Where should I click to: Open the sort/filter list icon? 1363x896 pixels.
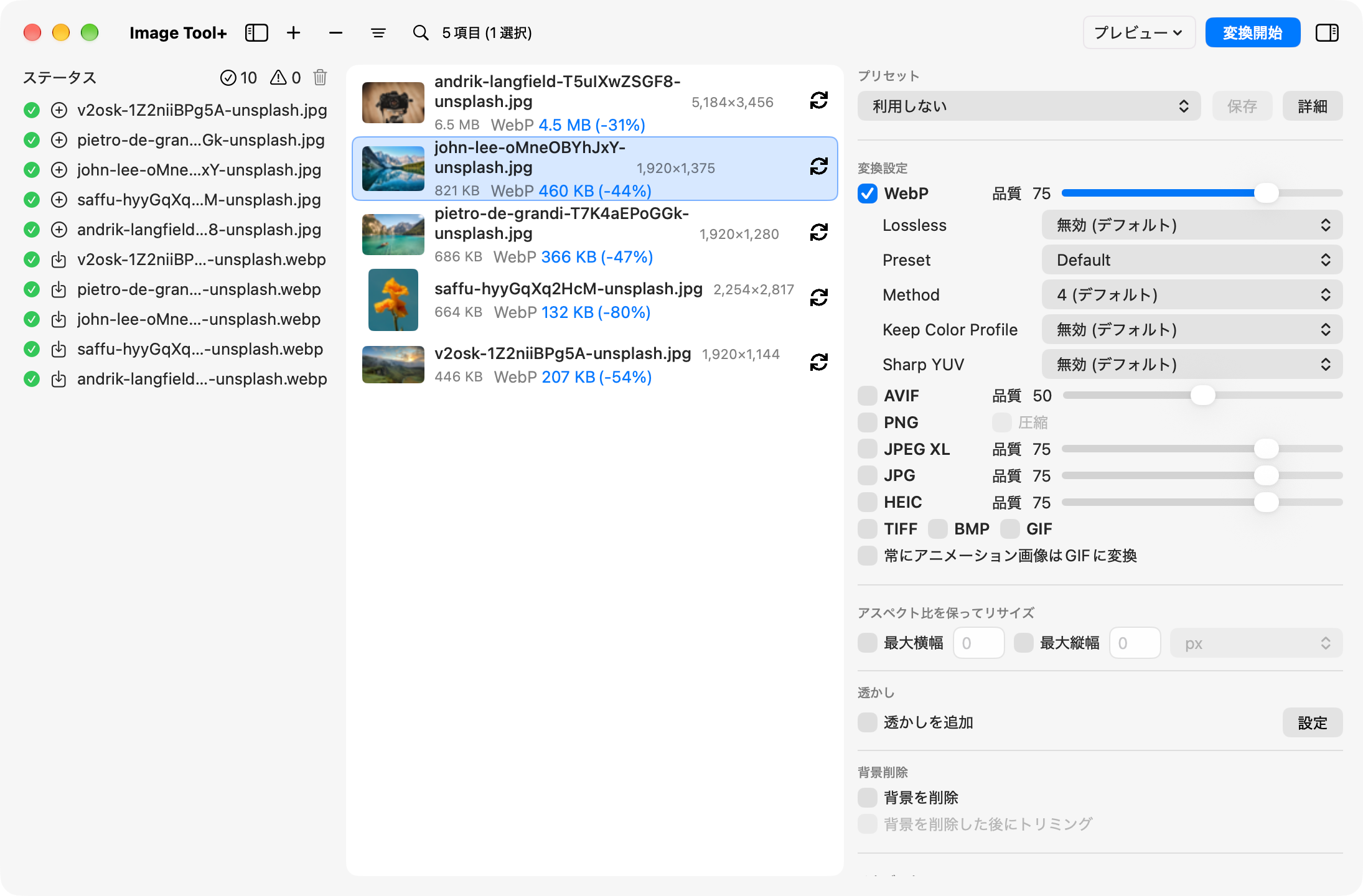(x=378, y=33)
